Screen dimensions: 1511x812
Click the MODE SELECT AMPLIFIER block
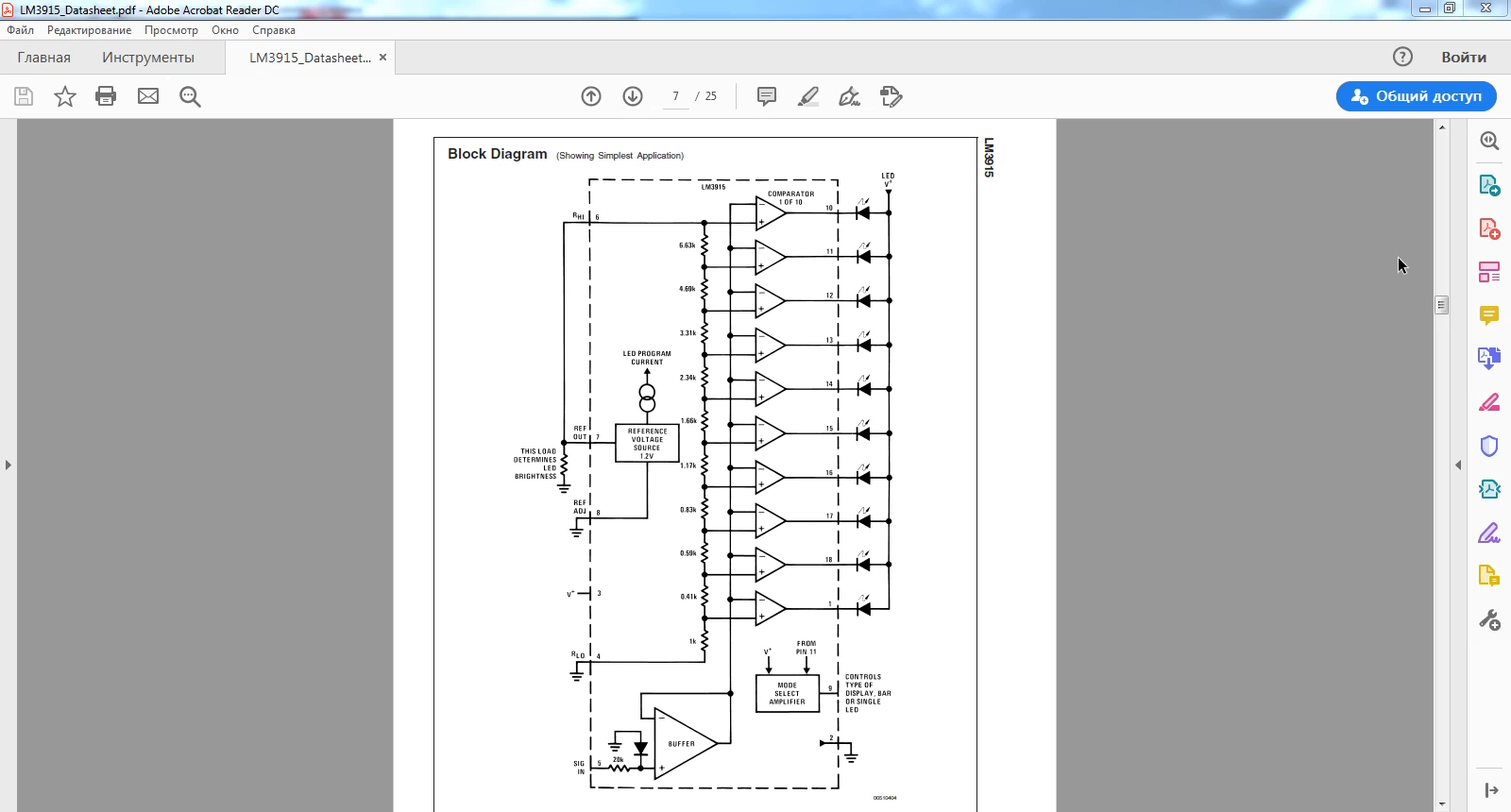pos(787,694)
